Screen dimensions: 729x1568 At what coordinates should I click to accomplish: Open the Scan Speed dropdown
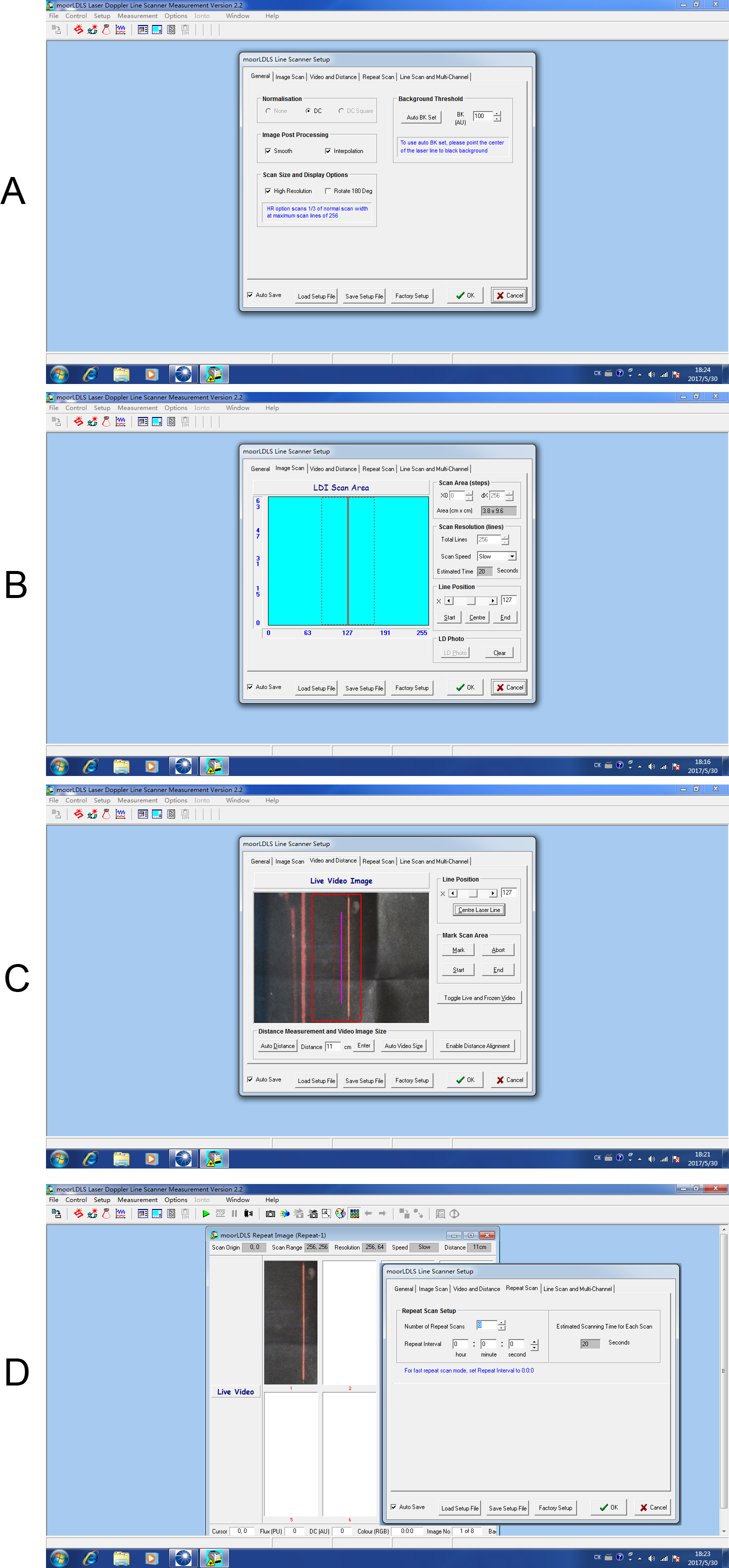(x=512, y=556)
